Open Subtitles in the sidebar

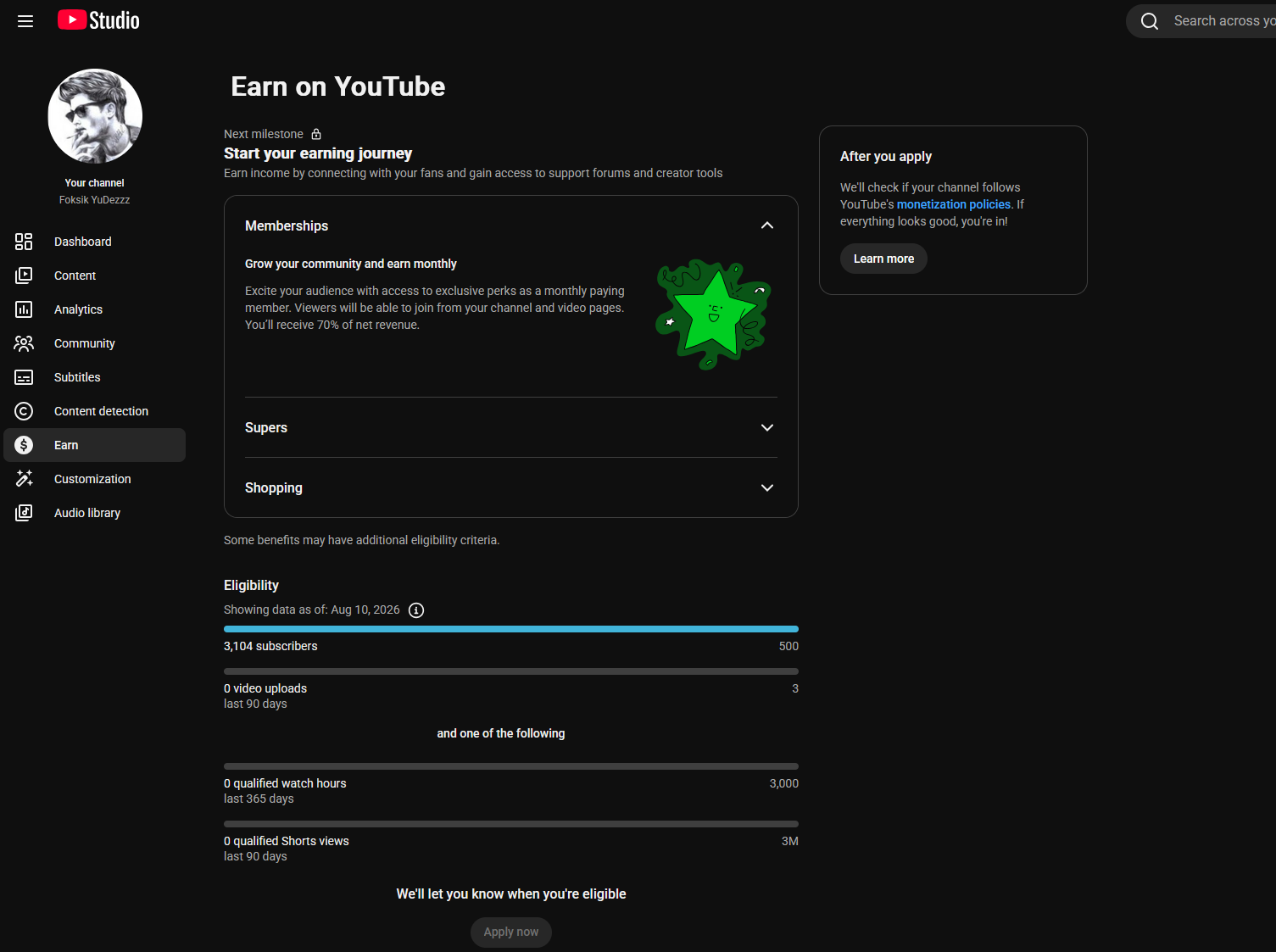click(95, 377)
